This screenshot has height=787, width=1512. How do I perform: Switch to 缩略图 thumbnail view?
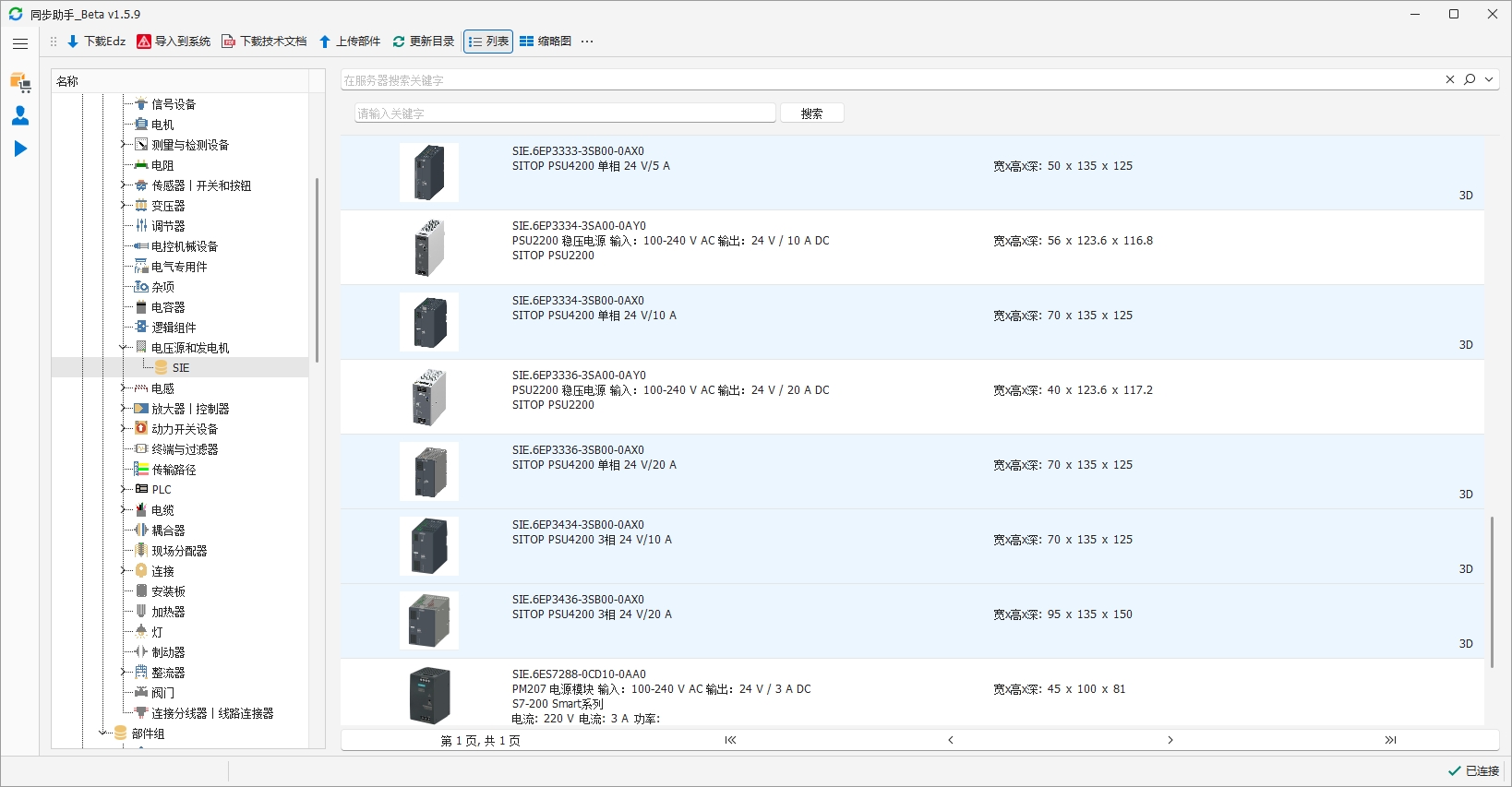tap(546, 42)
